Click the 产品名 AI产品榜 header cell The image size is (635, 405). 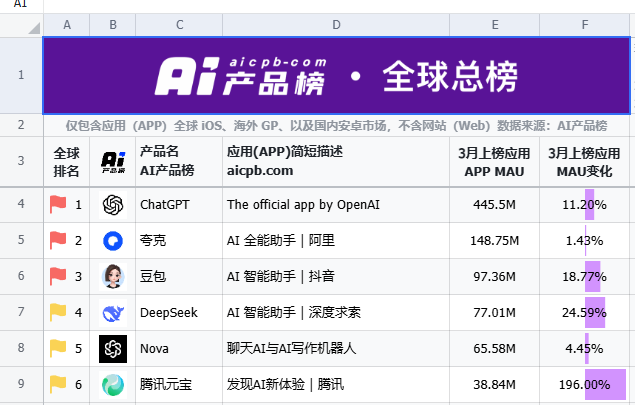(179, 162)
